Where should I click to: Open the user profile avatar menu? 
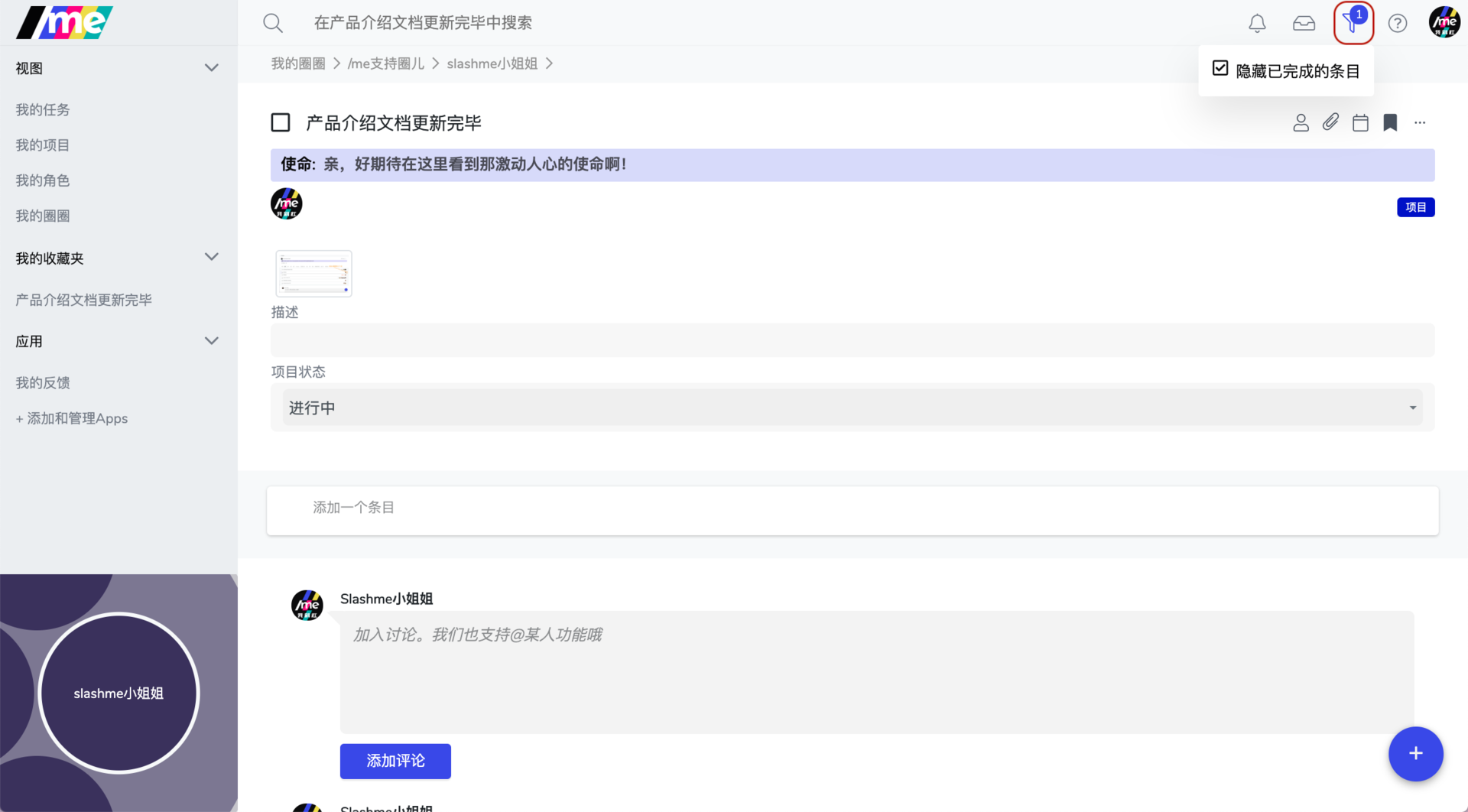1444,22
